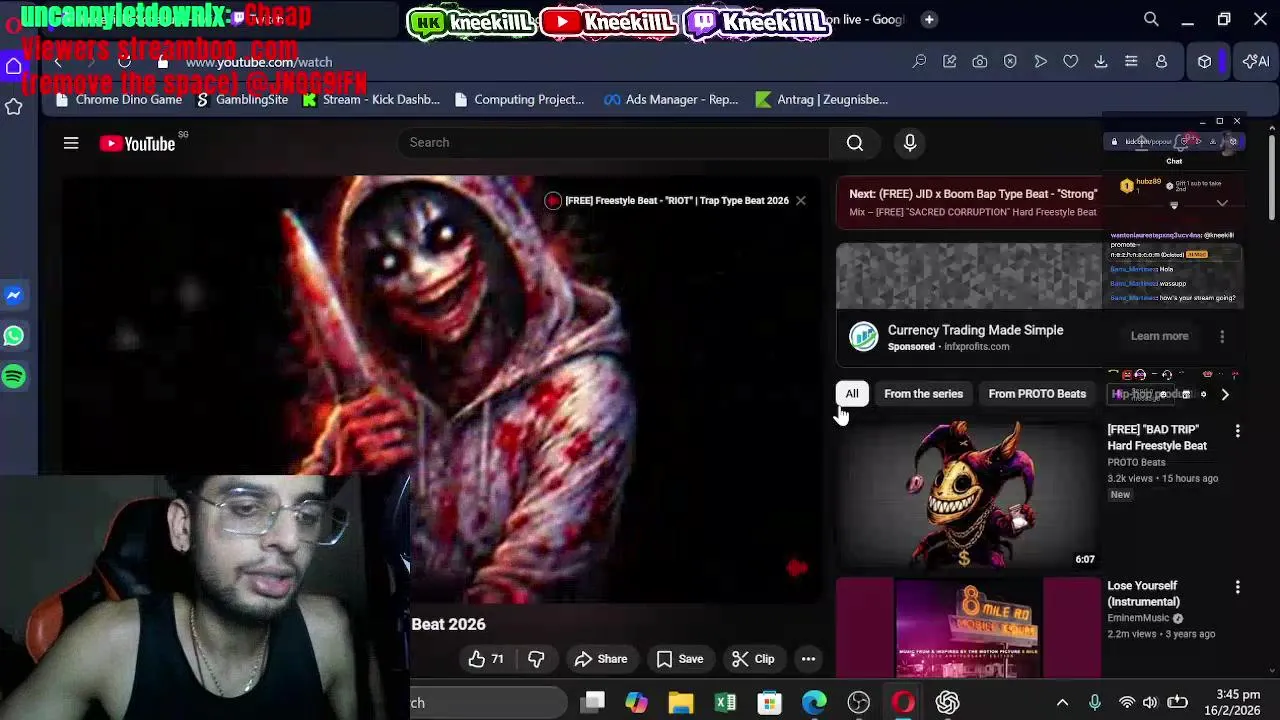Image resolution: width=1280 pixels, height=720 pixels.
Task: Take a snapshot with the camera icon
Action: 980,62
